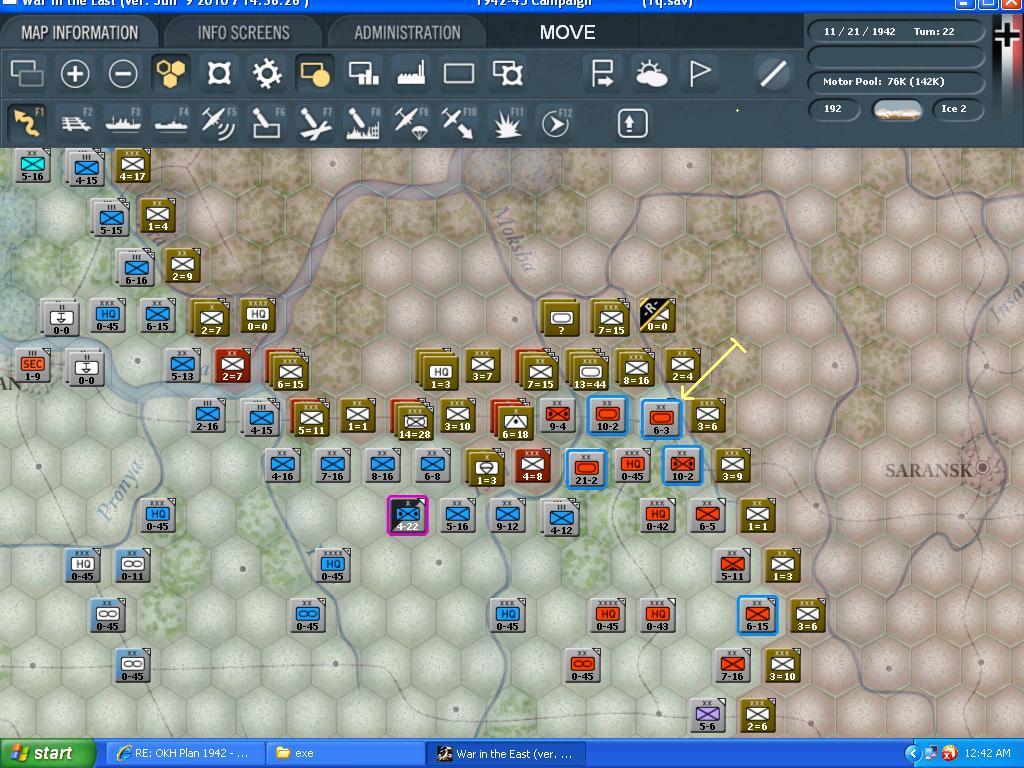This screenshot has width=1024, height=768.
Task: Select the Soviet 4=17 unit
Action: point(132,165)
